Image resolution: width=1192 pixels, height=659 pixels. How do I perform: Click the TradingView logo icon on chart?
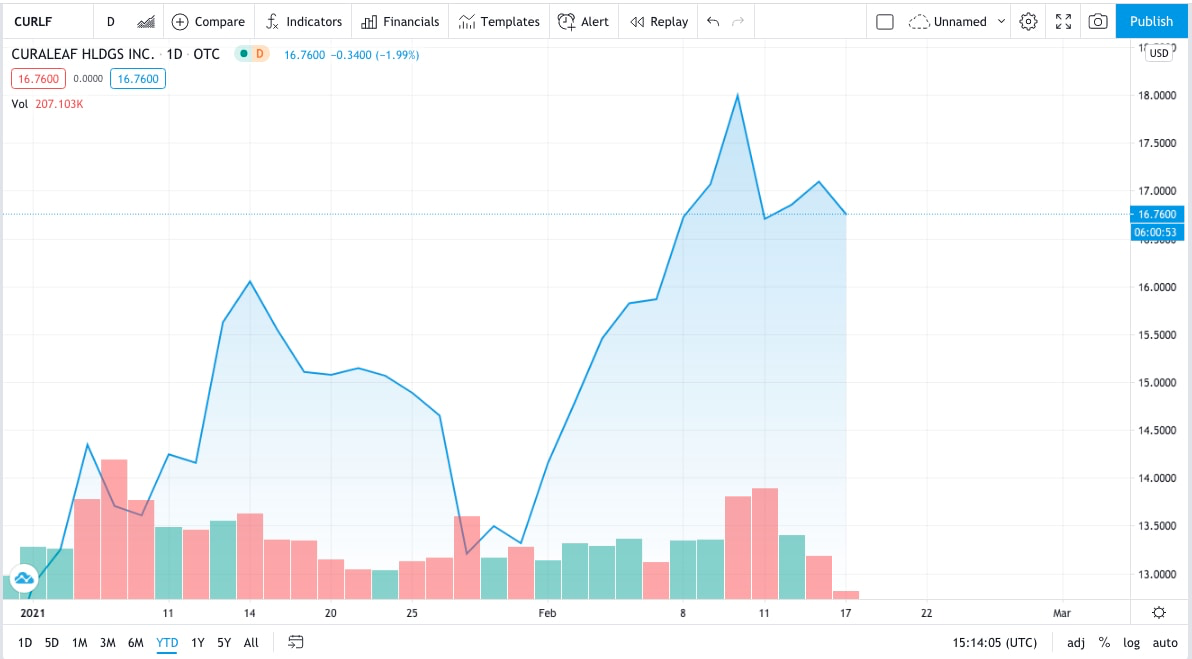(24, 578)
